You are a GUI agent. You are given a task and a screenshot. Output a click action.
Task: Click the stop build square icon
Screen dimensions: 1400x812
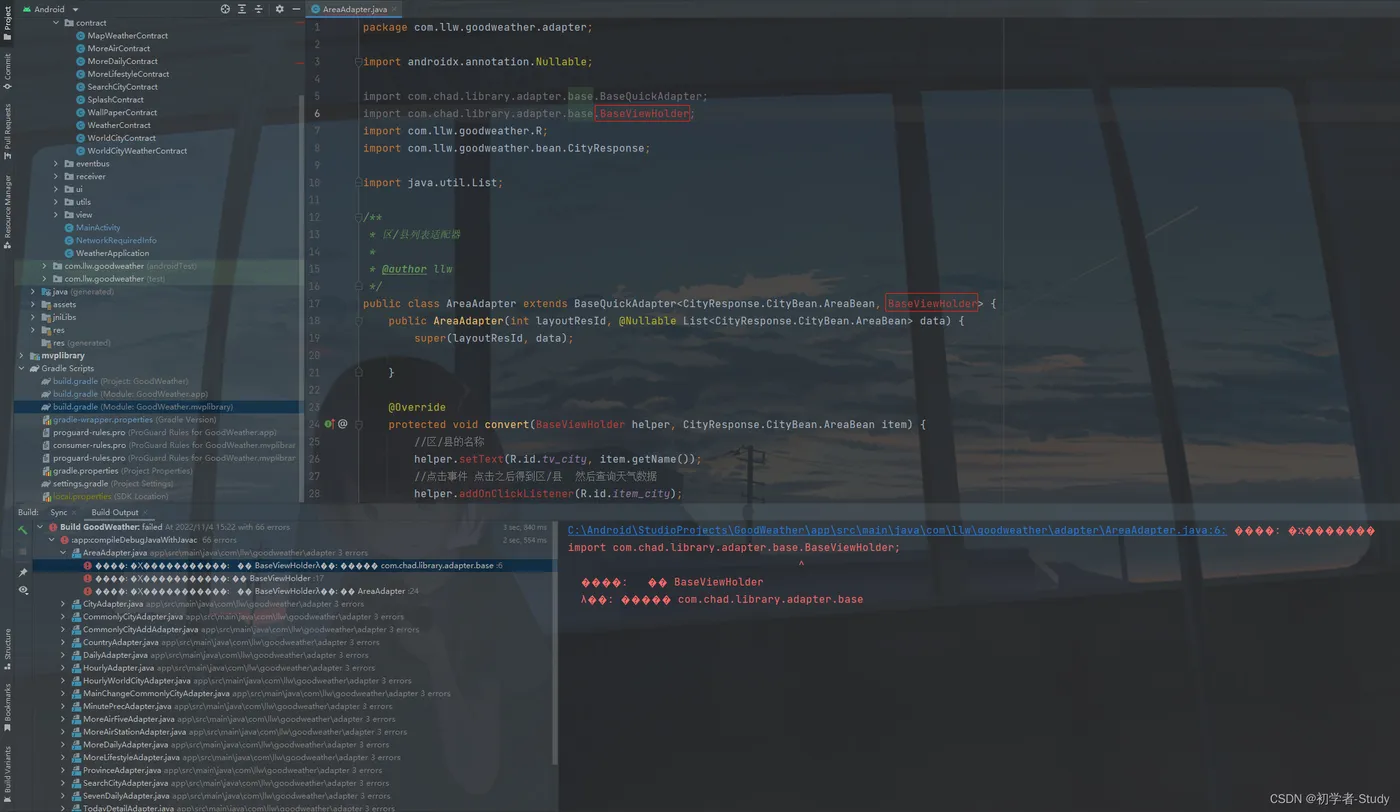click(23, 550)
